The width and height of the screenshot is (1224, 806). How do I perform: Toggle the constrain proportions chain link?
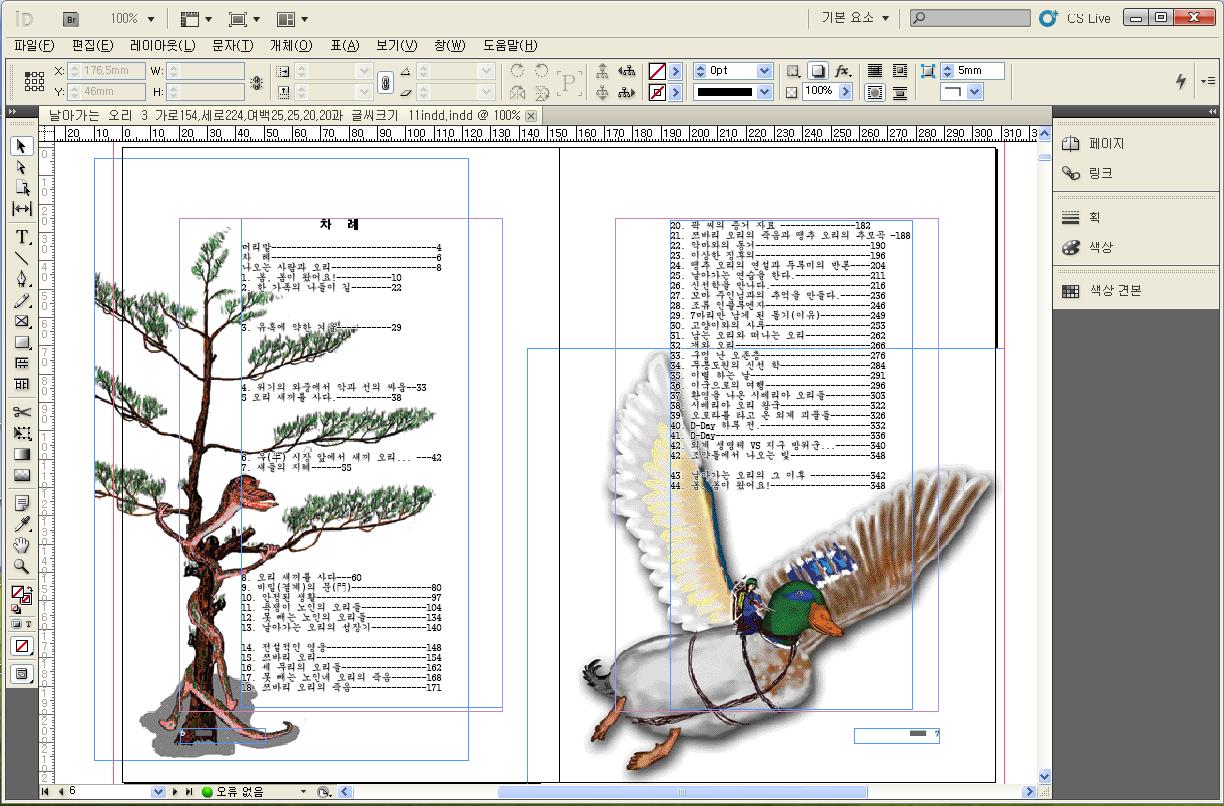point(385,82)
